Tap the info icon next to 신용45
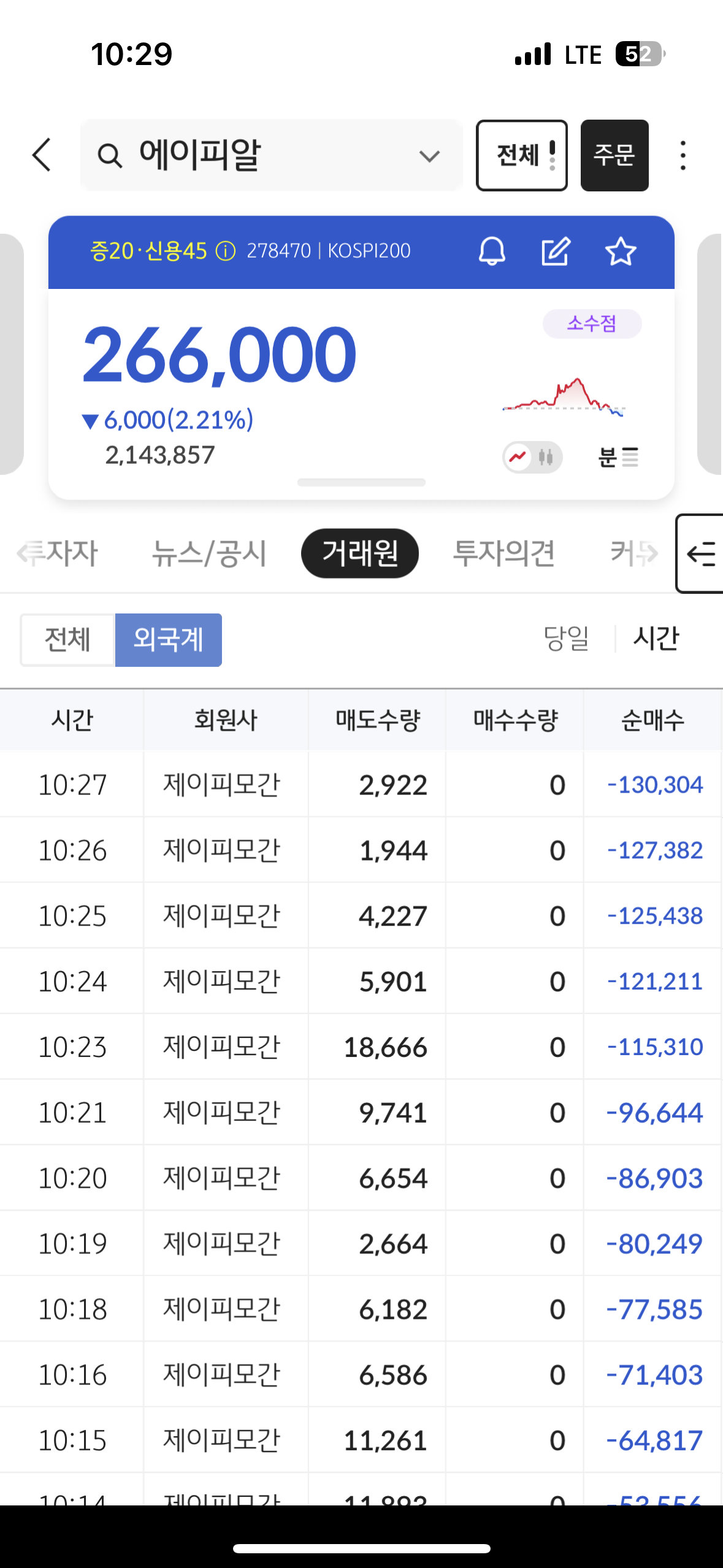The width and height of the screenshot is (723, 1568). pyautogui.click(x=226, y=251)
